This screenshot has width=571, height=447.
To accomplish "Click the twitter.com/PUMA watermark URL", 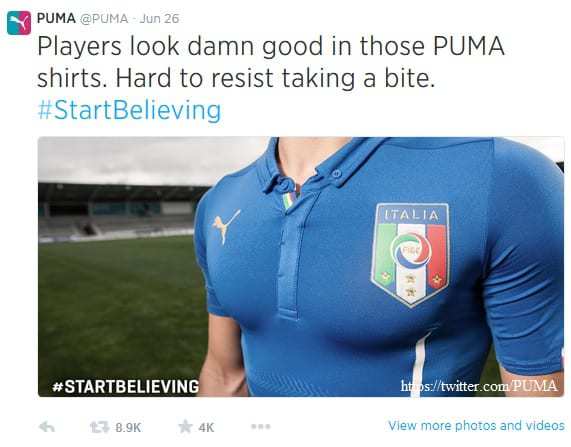I will tap(479, 385).
